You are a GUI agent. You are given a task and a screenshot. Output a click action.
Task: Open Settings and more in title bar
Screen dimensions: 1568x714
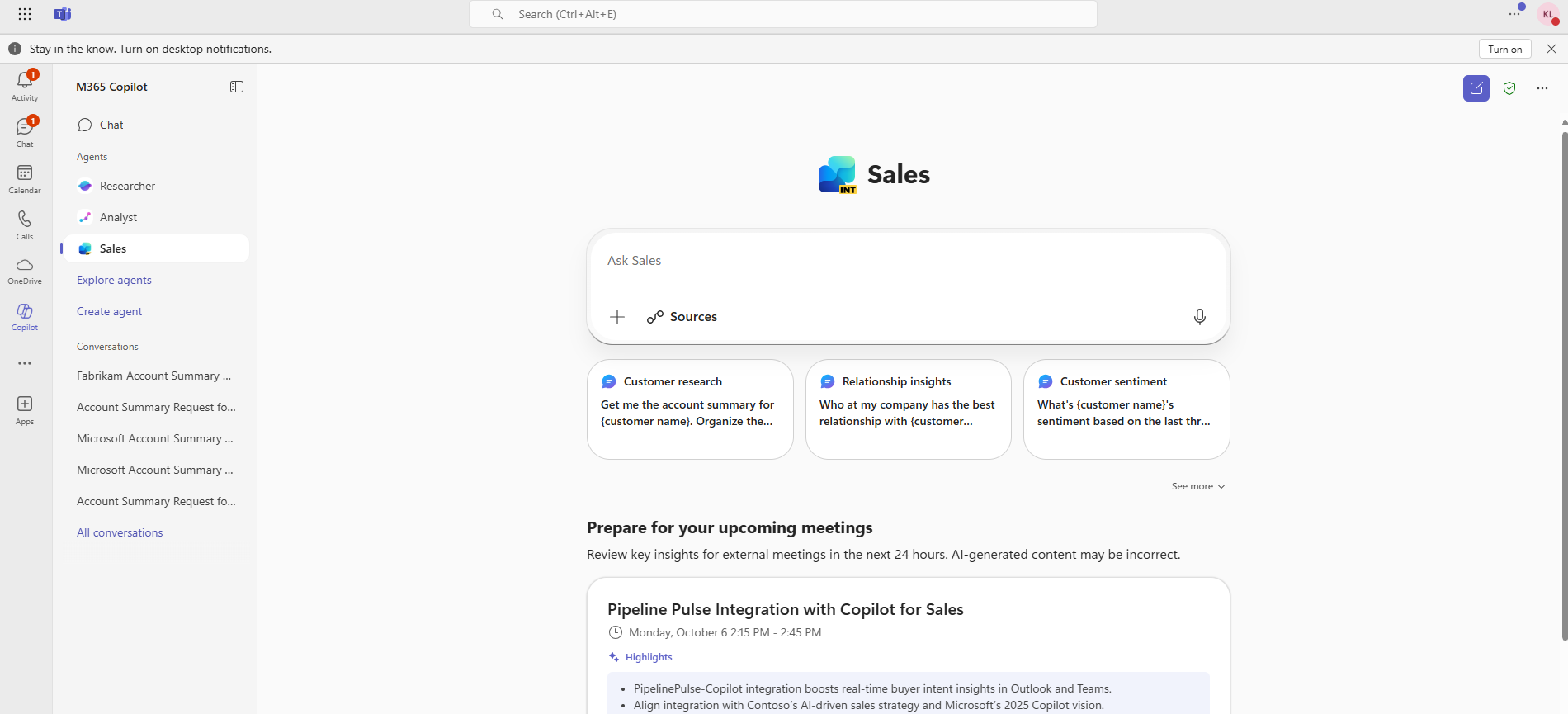tap(1514, 14)
